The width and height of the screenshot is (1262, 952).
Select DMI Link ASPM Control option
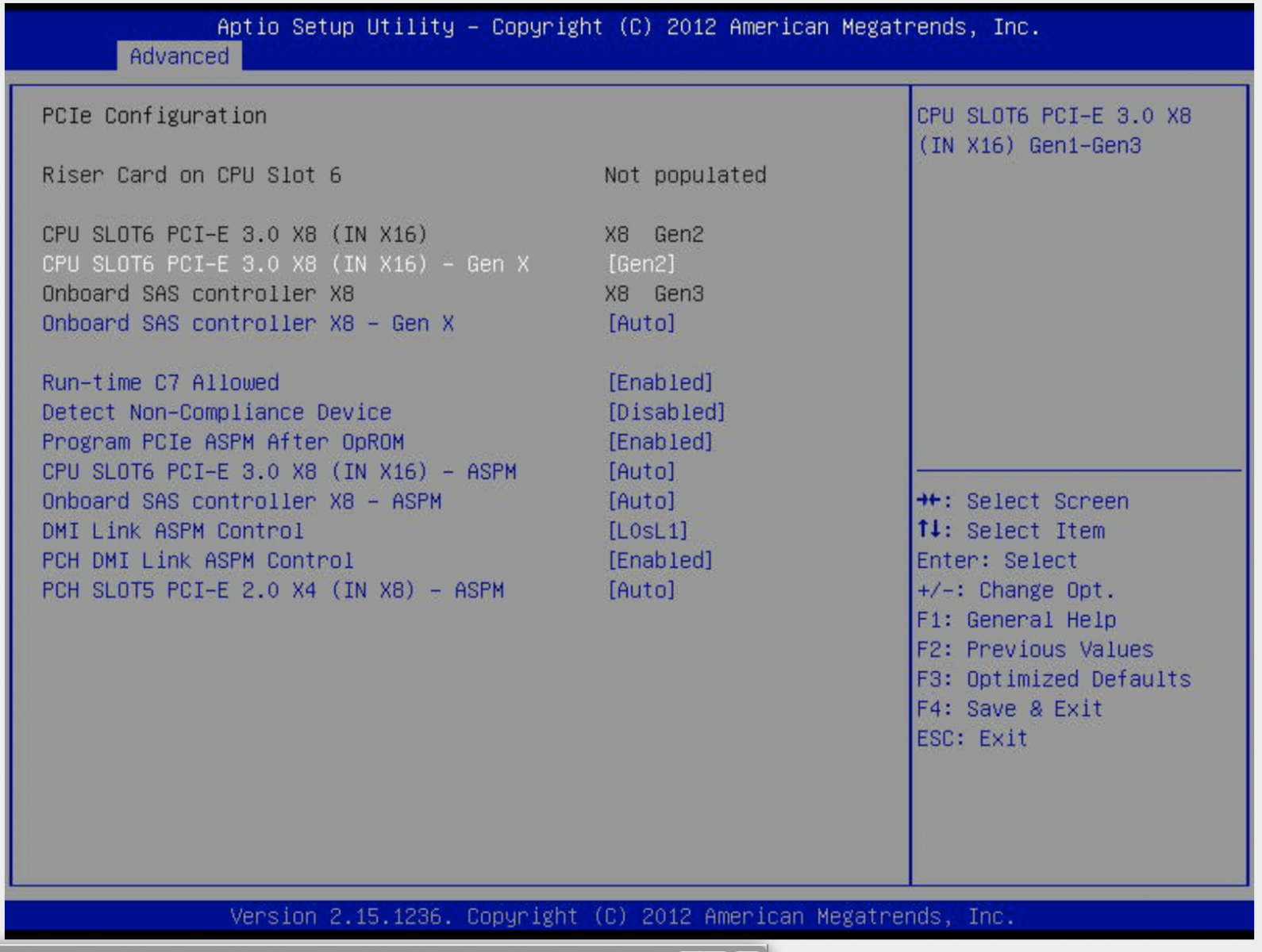173,531
